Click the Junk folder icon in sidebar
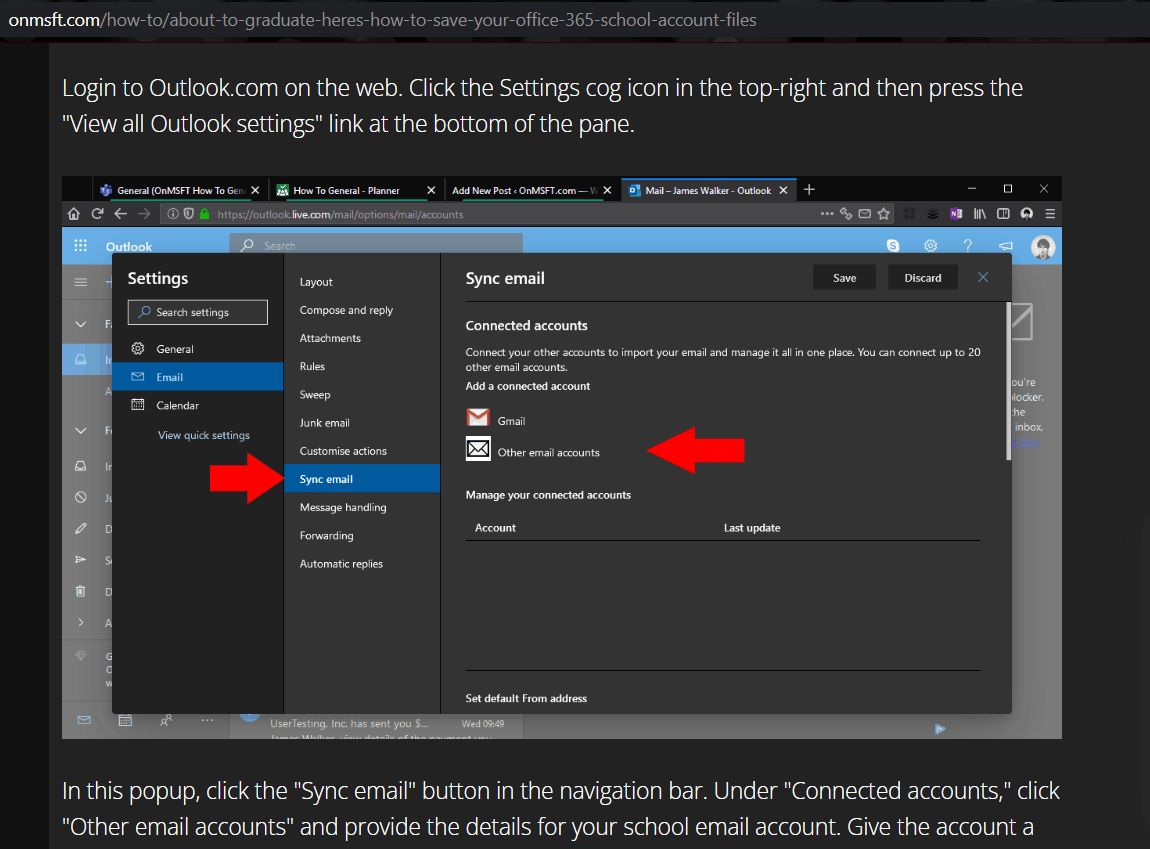The image size is (1150, 849). 81,497
